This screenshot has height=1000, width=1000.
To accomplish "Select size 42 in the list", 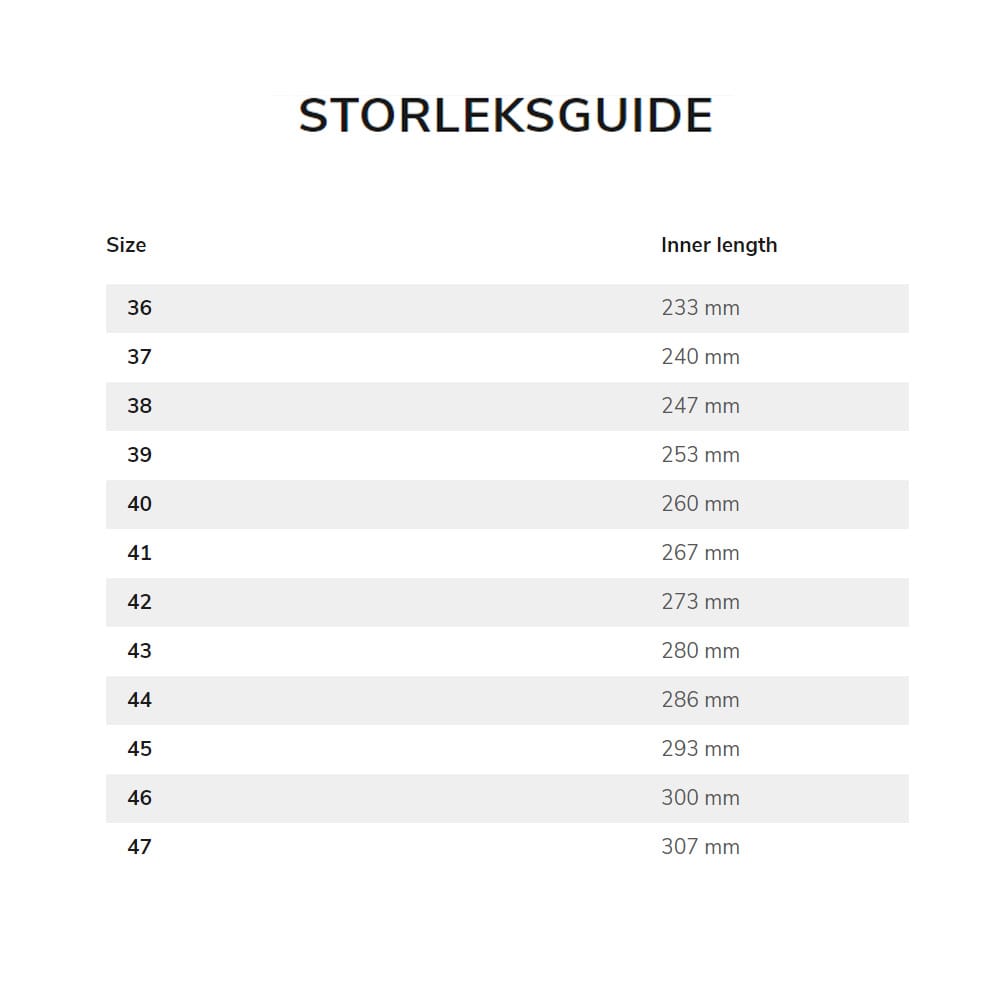I will (140, 602).
